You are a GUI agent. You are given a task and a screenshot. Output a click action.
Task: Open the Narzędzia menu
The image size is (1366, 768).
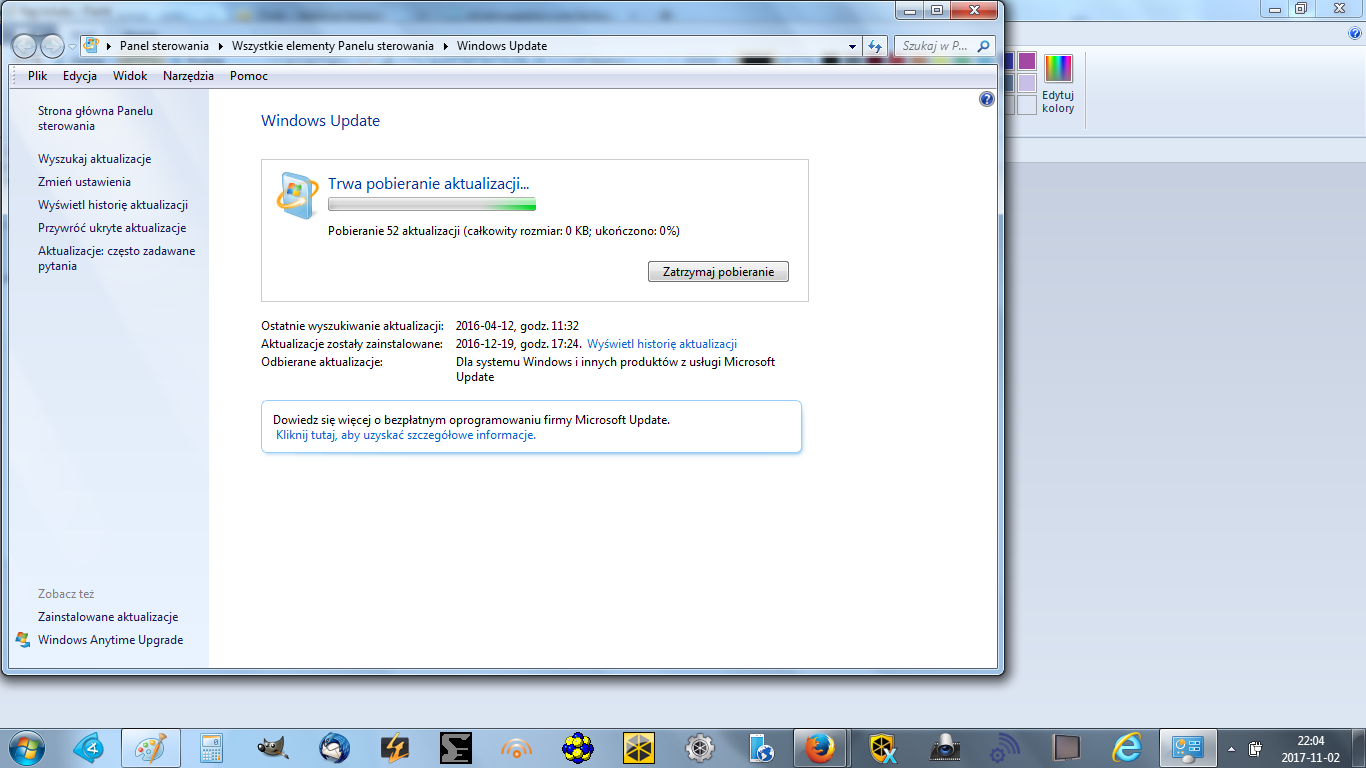point(188,76)
